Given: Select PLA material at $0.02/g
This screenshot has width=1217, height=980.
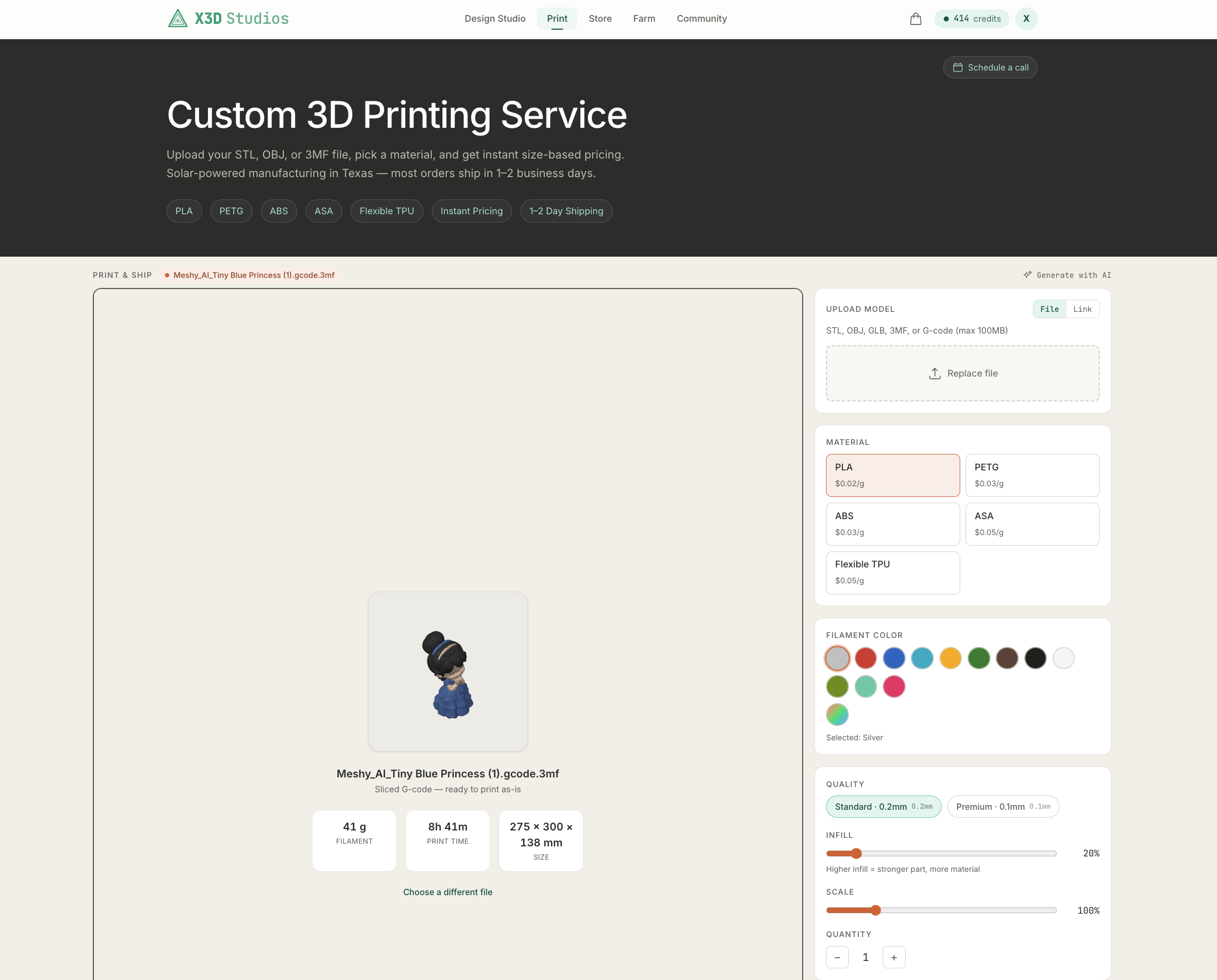Looking at the screenshot, I should click(892, 475).
